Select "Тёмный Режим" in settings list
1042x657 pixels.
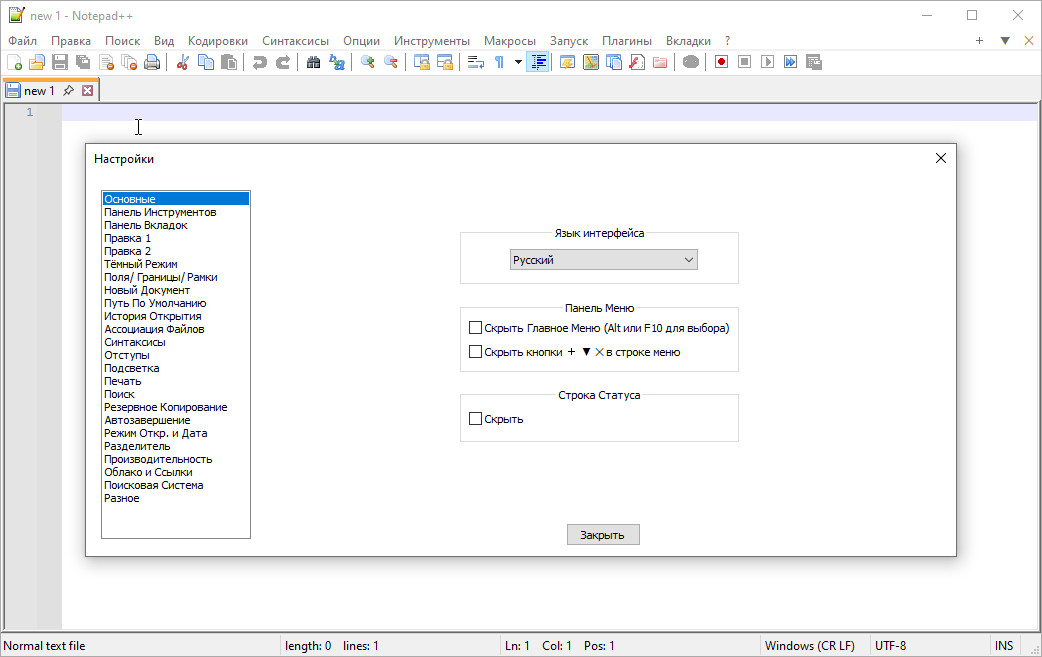141,264
